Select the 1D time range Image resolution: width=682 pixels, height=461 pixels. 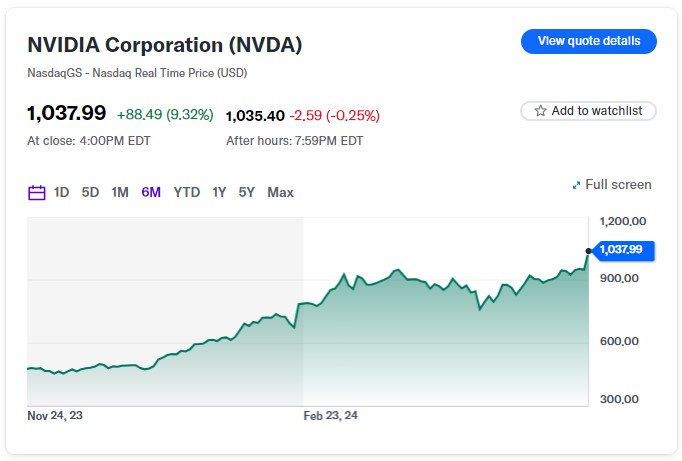click(62, 192)
